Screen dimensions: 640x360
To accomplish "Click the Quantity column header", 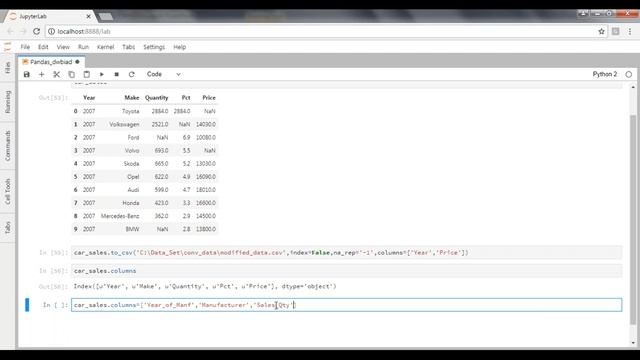I will (x=156, y=98).
